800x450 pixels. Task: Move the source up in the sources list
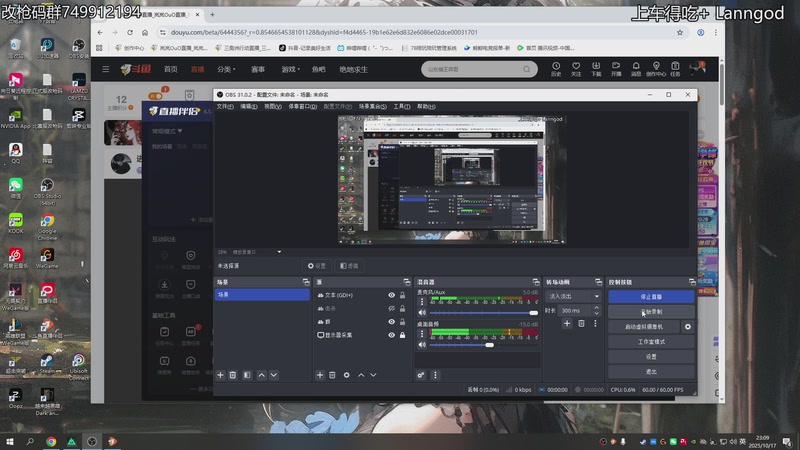[361, 375]
